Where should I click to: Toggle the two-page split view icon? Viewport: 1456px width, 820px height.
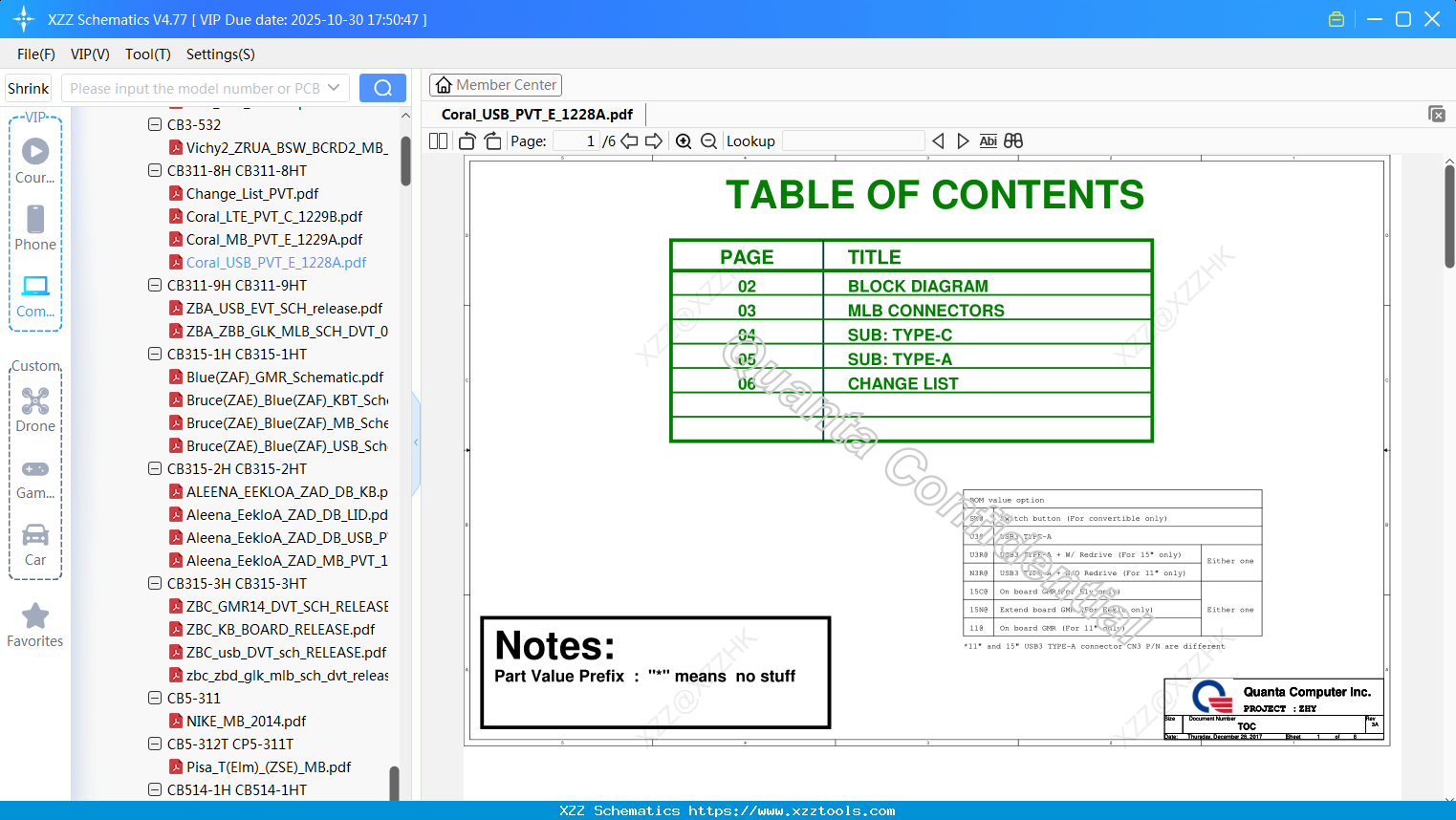point(439,141)
